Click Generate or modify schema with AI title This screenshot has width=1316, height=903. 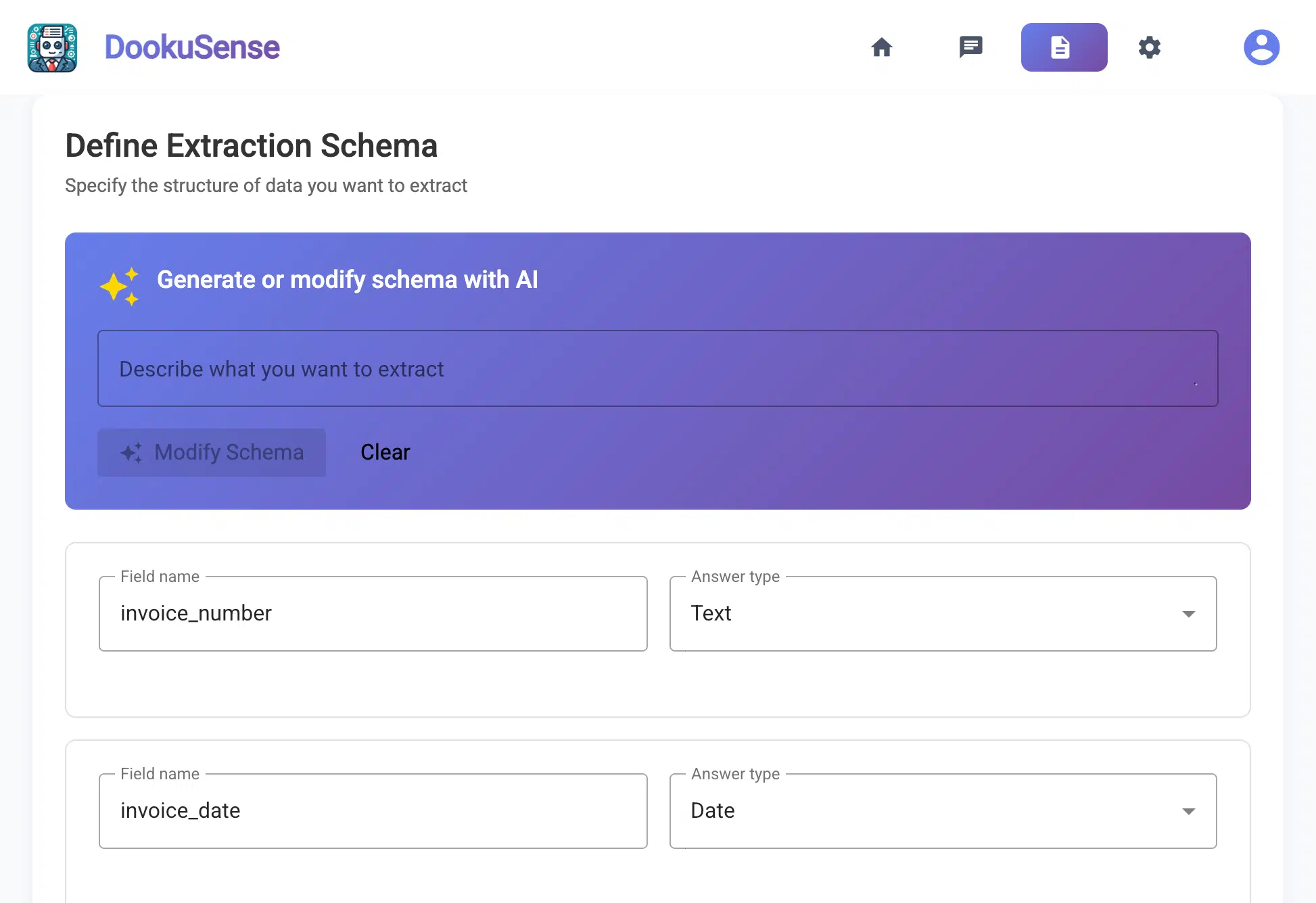(347, 280)
